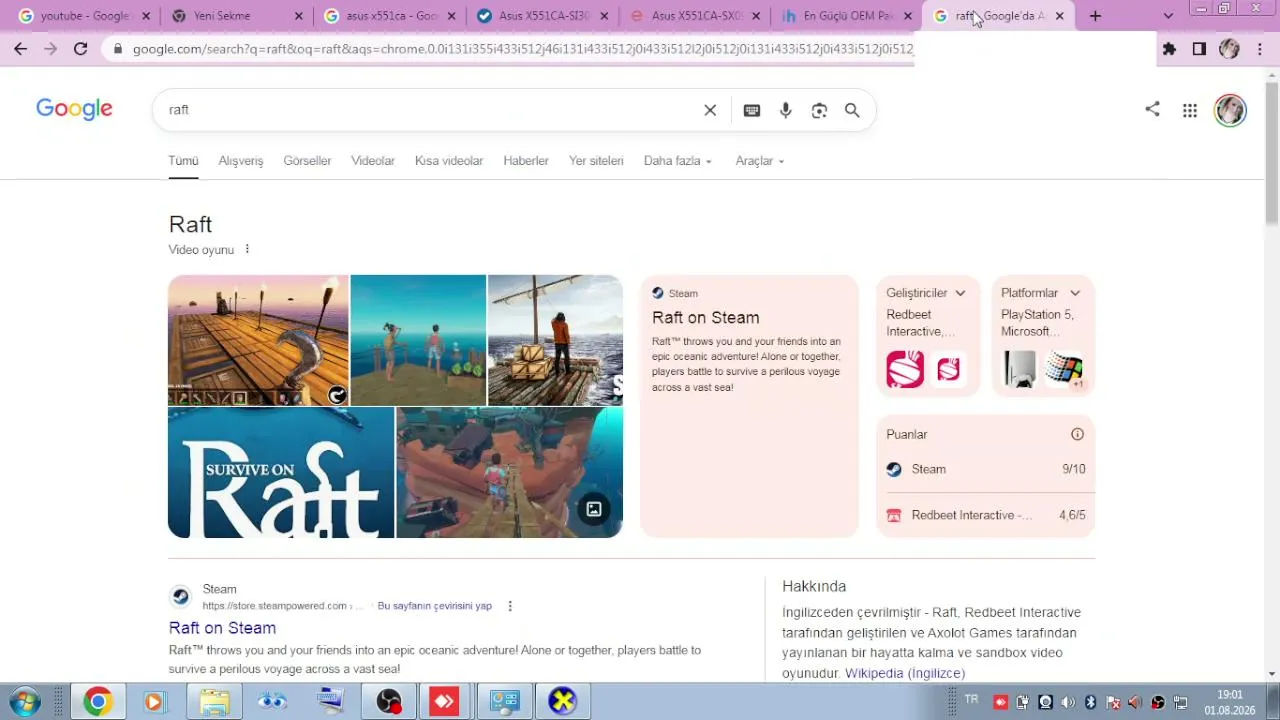Open Daha fazla dropdown
This screenshot has height=720, width=1280.
pos(678,161)
